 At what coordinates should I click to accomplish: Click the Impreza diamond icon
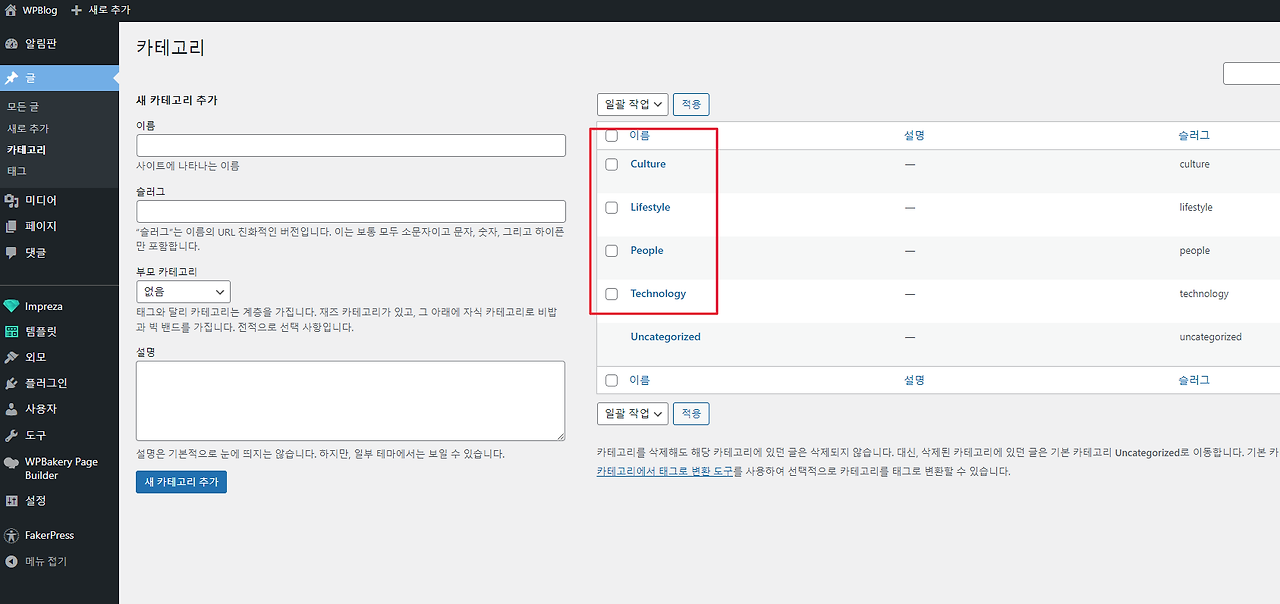pyautogui.click(x=11, y=307)
